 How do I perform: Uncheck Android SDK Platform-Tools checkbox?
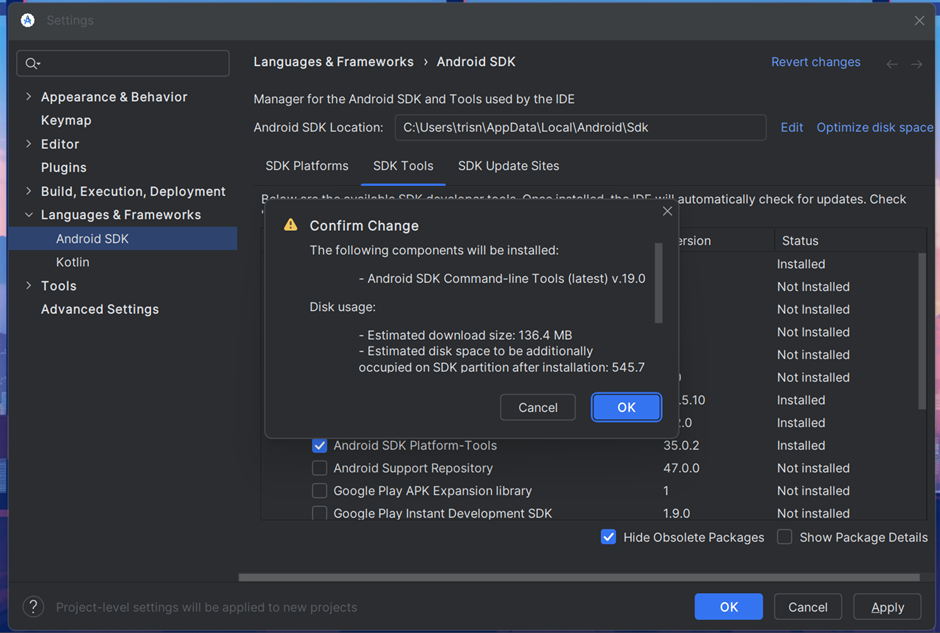[x=320, y=445]
